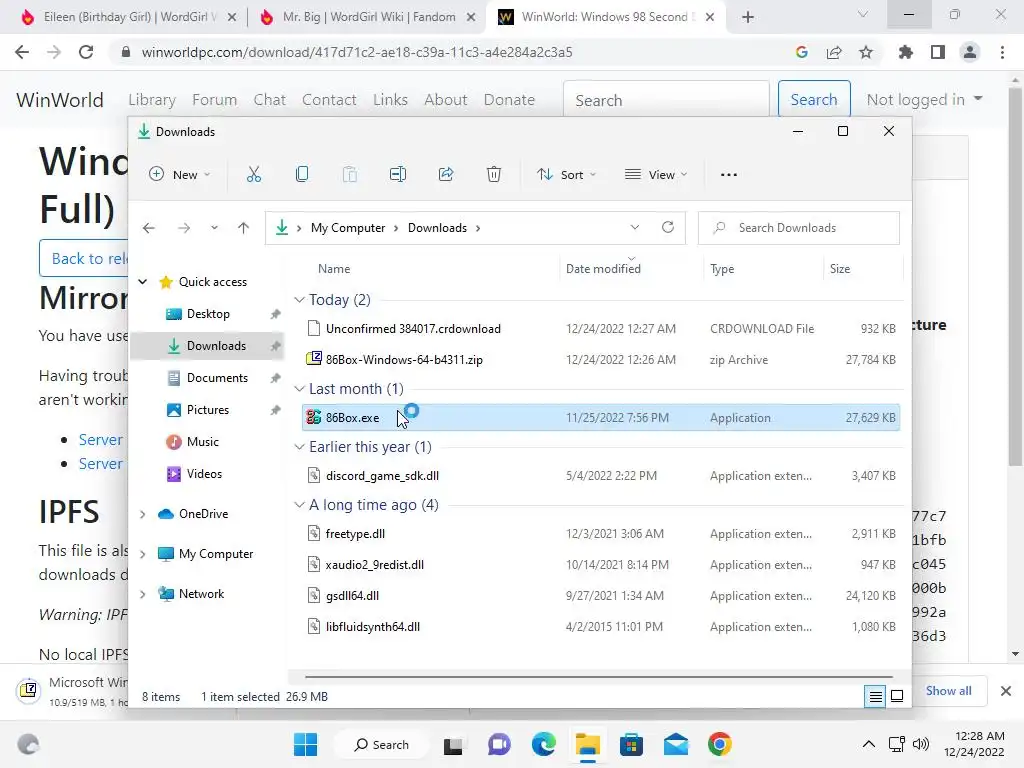Open Microsoft Store from taskbar
Viewport: 1024px width, 768px height.
click(632, 744)
